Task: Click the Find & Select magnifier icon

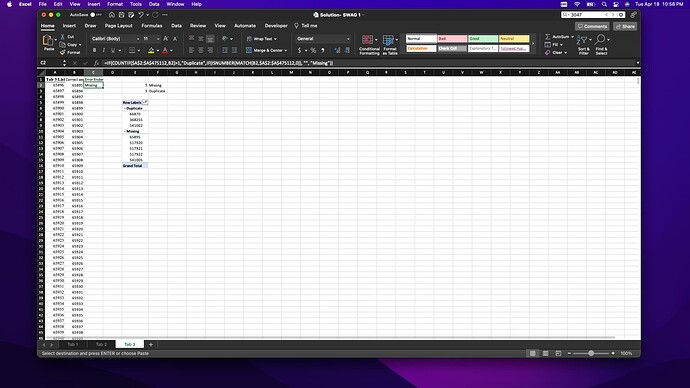Action: click(601, 40)
